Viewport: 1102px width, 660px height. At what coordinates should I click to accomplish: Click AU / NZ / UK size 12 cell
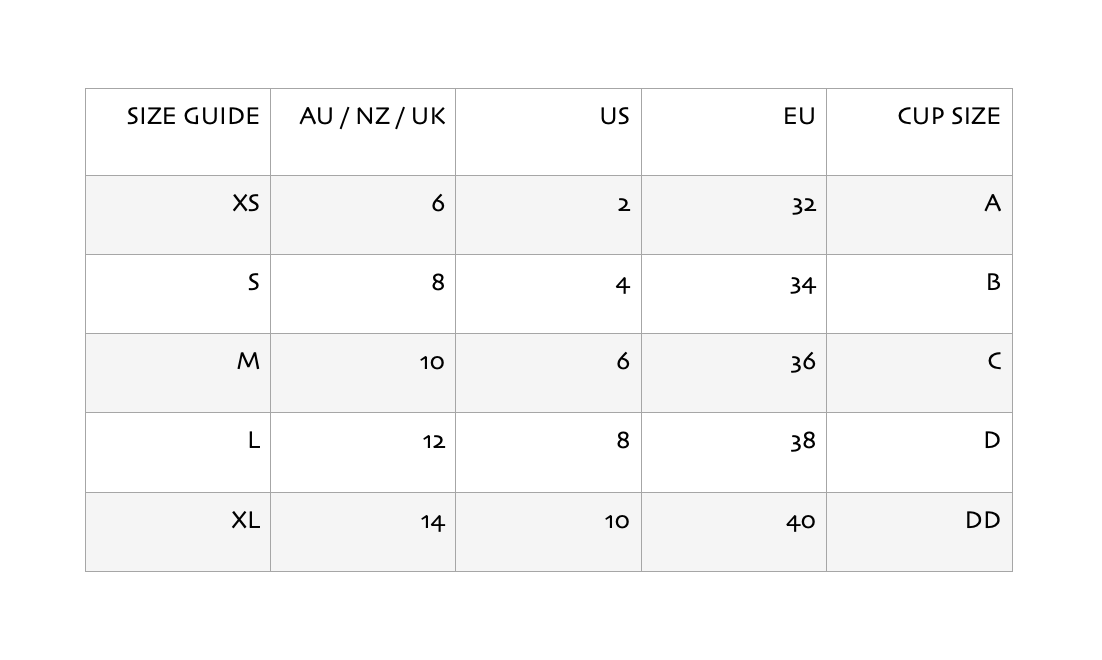coord(432,441)
